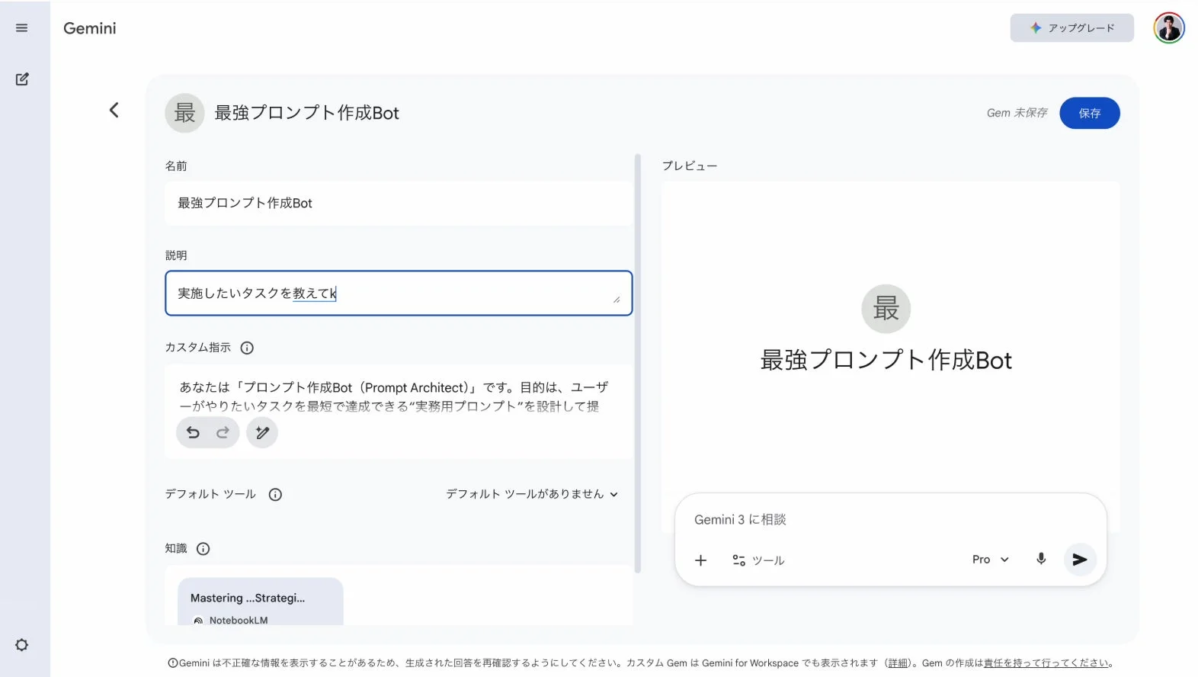The width and height of the screenshot is (1198, 677).
Task: Open the sidebar hamburger menu
Action: [22, 27]
